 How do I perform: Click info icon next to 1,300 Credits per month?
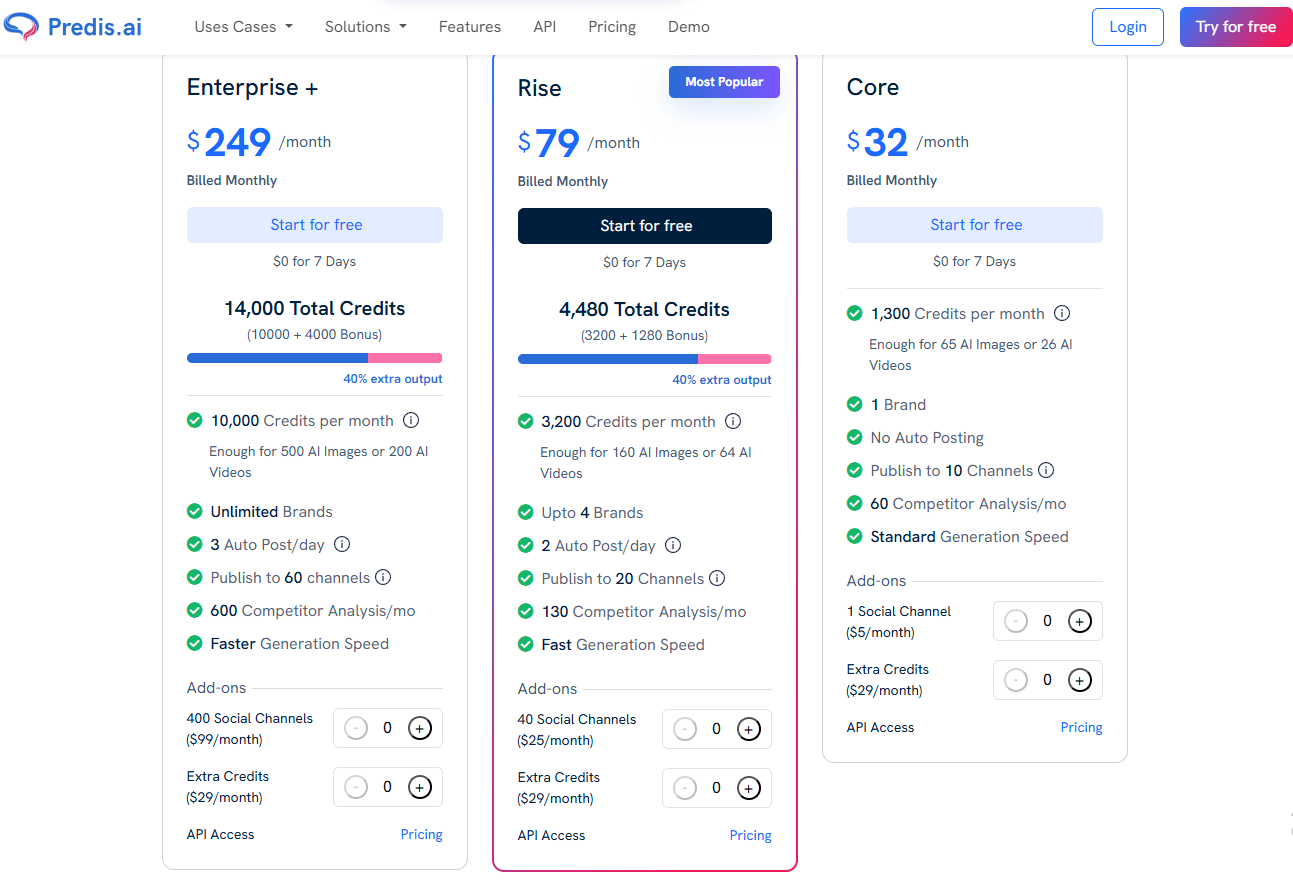tap(1061, 313)
